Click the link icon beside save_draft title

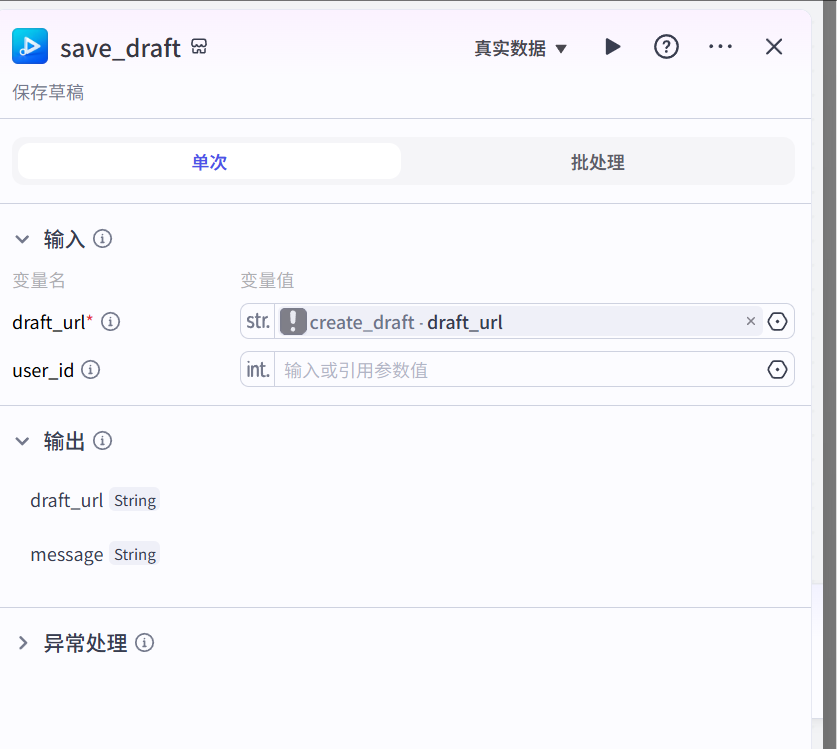[199, 46]
